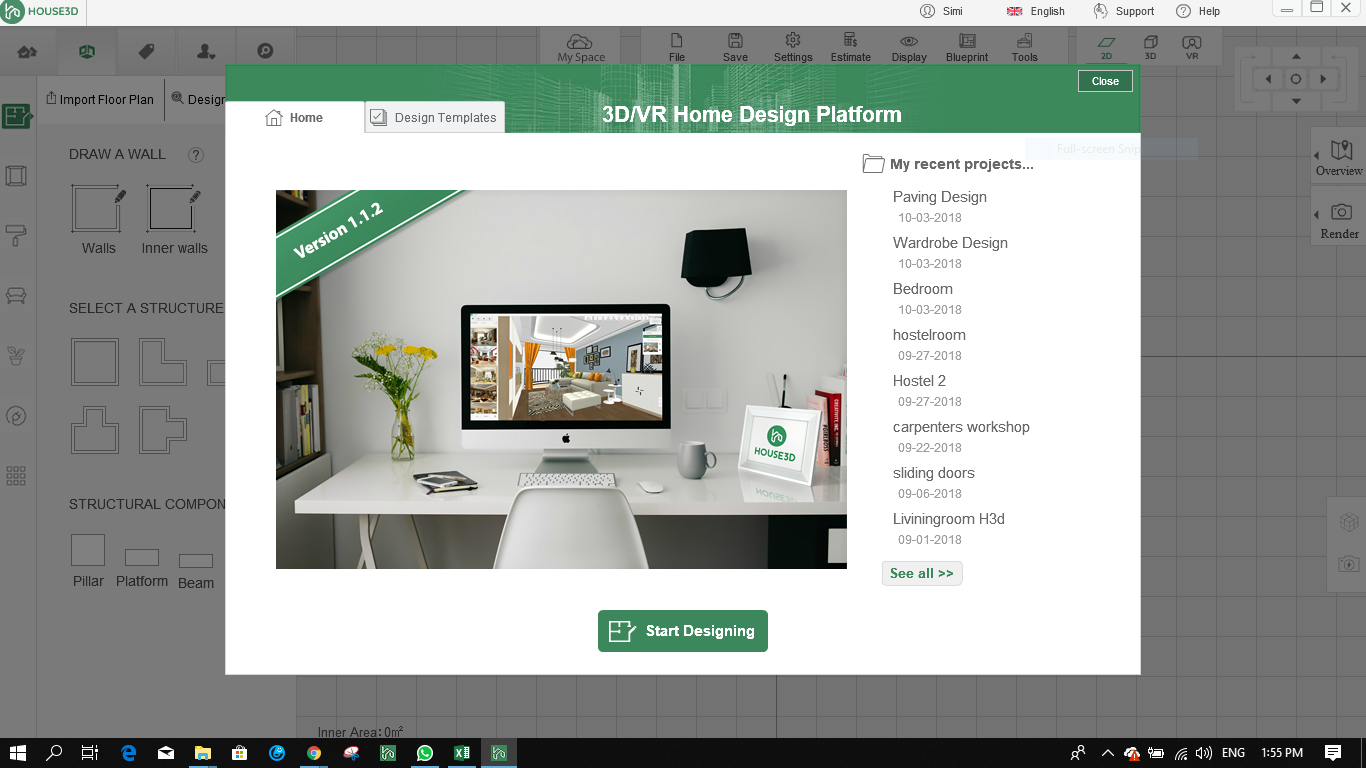This screenshot has height=768, width=1366.
Task: Select the Platform structural component
Action: click(x=142, y=568)
